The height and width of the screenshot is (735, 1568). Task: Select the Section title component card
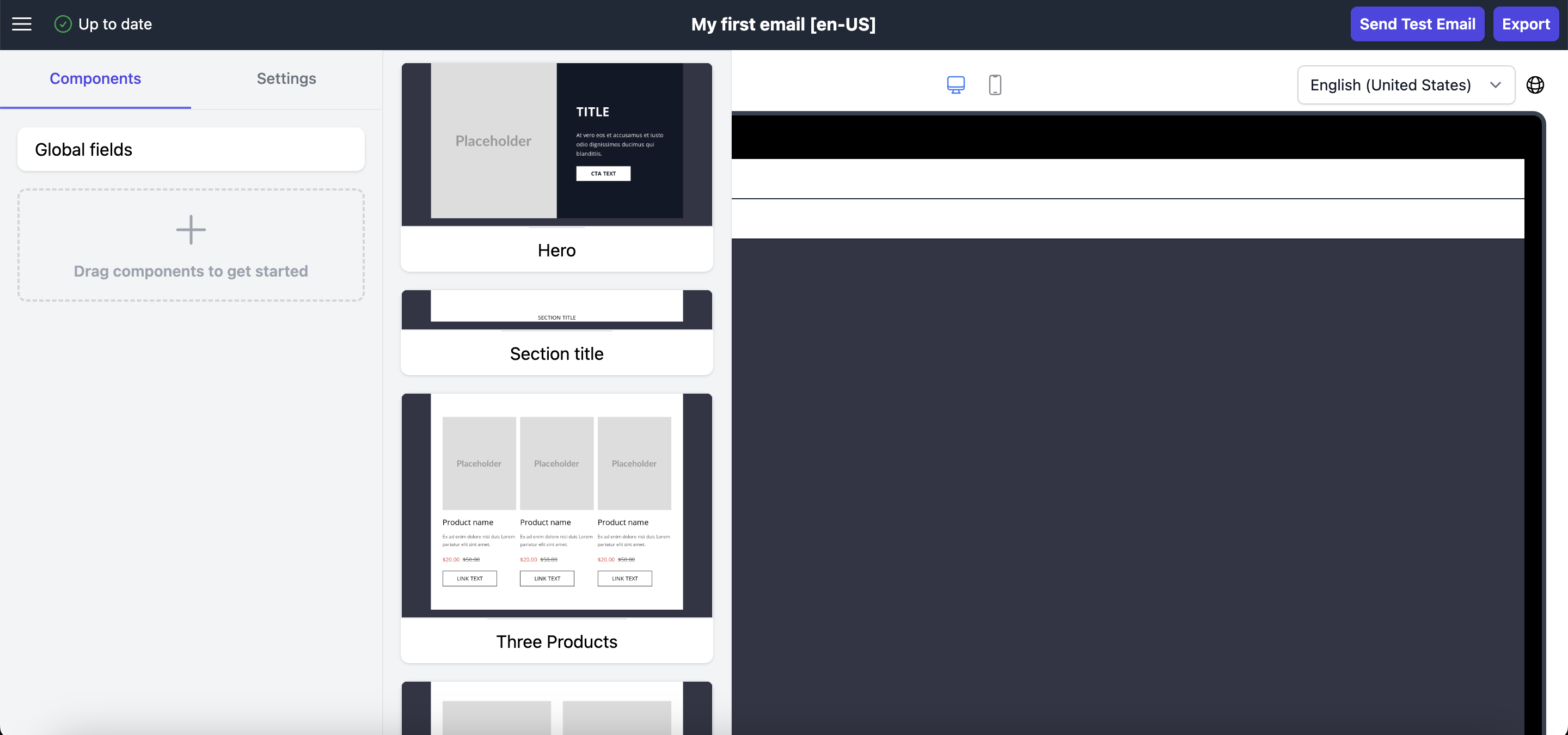click(x=556, y=332)
